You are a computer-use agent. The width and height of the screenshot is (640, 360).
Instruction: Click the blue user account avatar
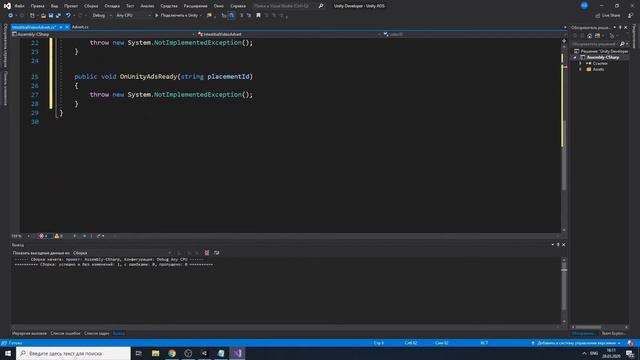584,6
